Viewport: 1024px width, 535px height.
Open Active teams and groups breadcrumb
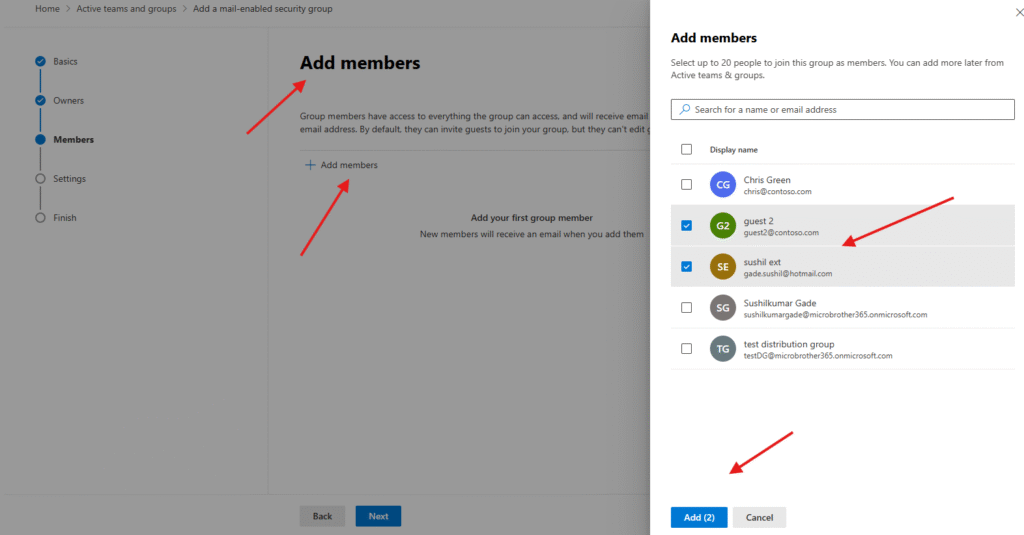(126, 9)
